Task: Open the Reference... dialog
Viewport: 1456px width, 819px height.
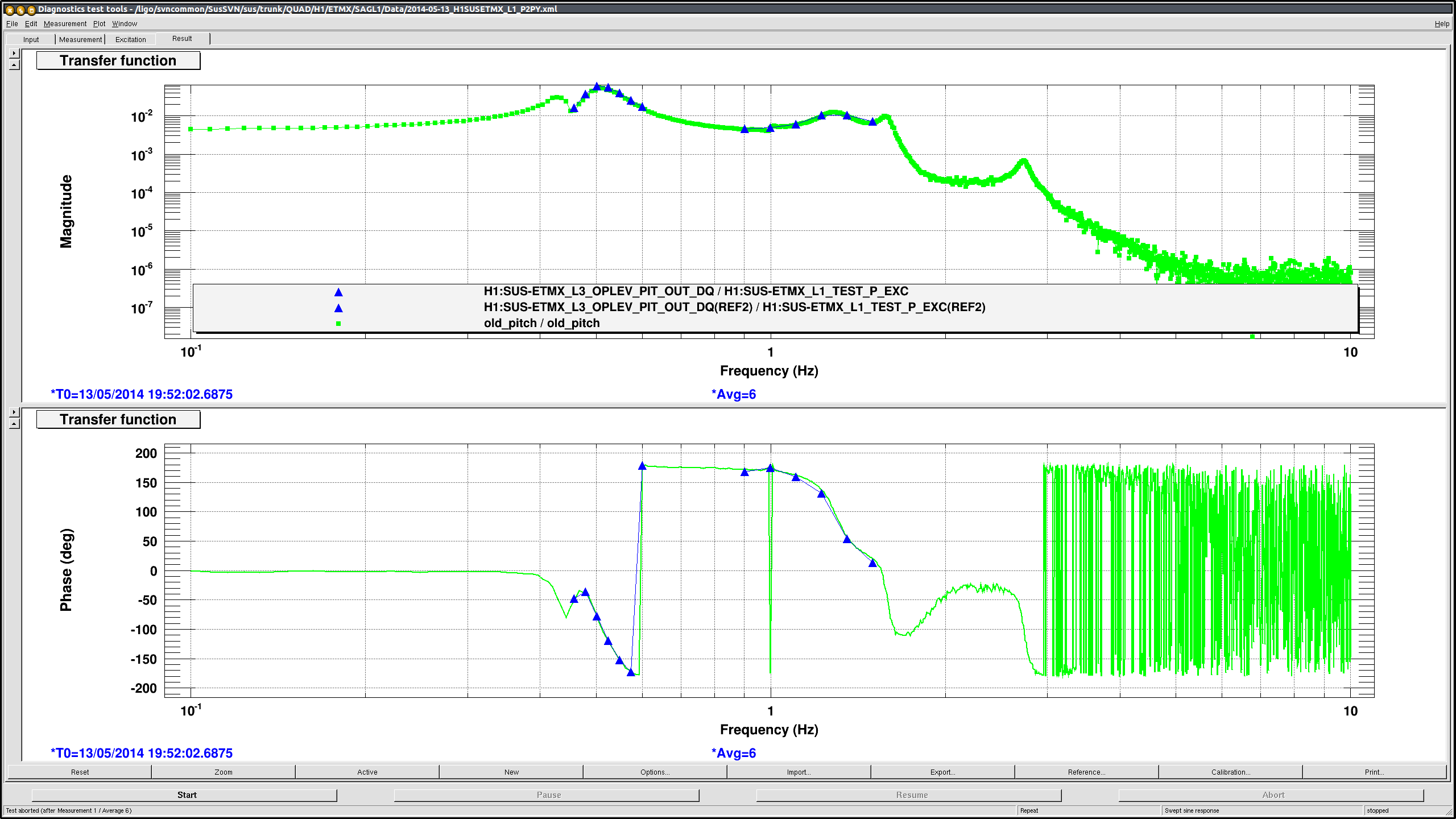Action: [x=1087, y=772]
